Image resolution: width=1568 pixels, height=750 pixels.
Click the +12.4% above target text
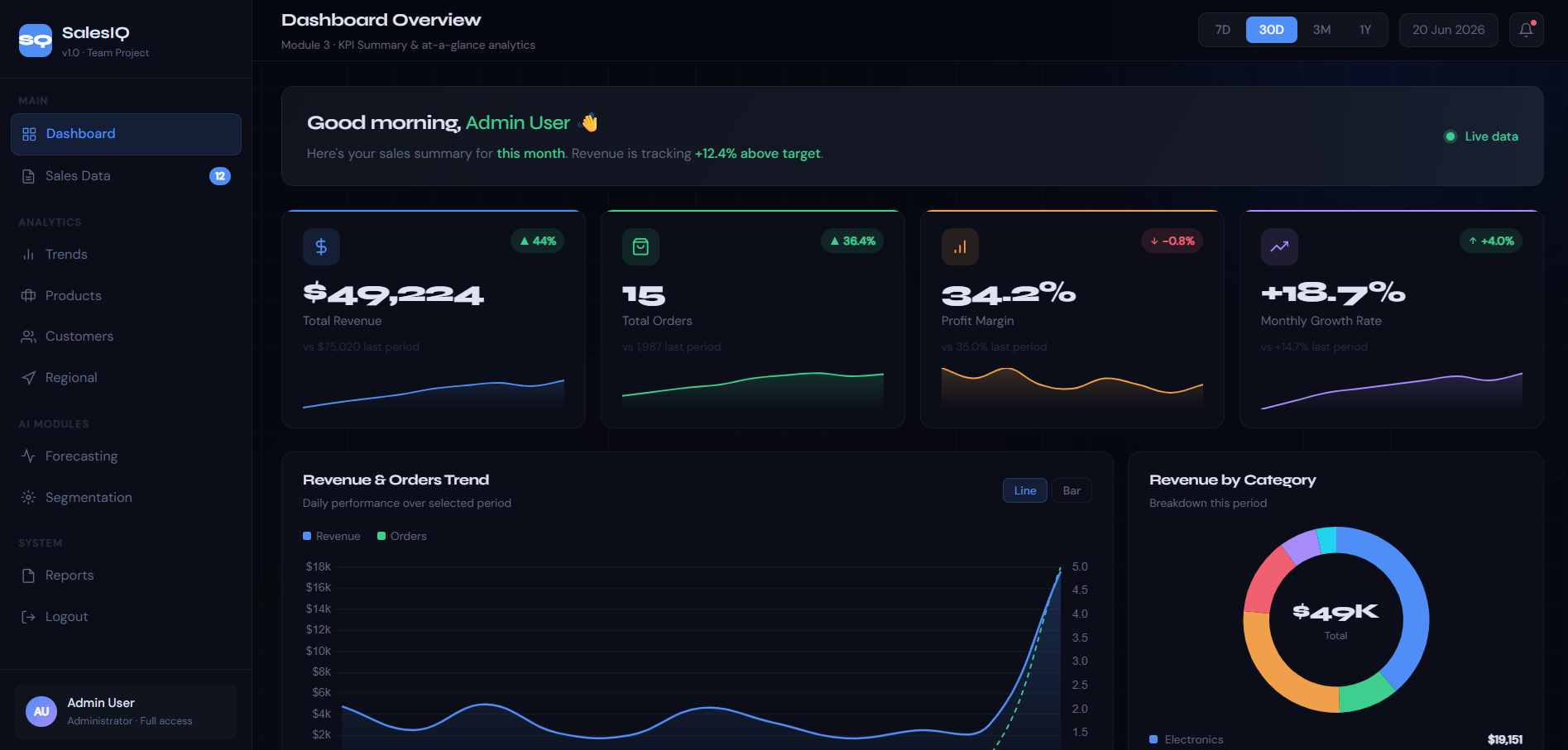click(758, 154)
